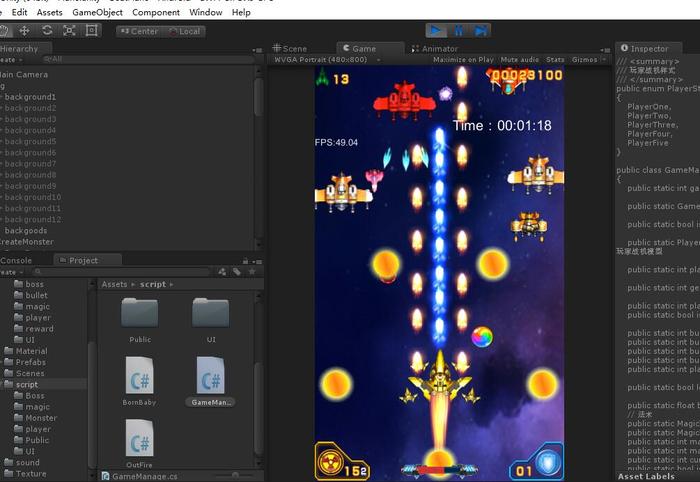Click Search by Type icon in Project
This screenshot has width=700, height=482.
[222, 272]
